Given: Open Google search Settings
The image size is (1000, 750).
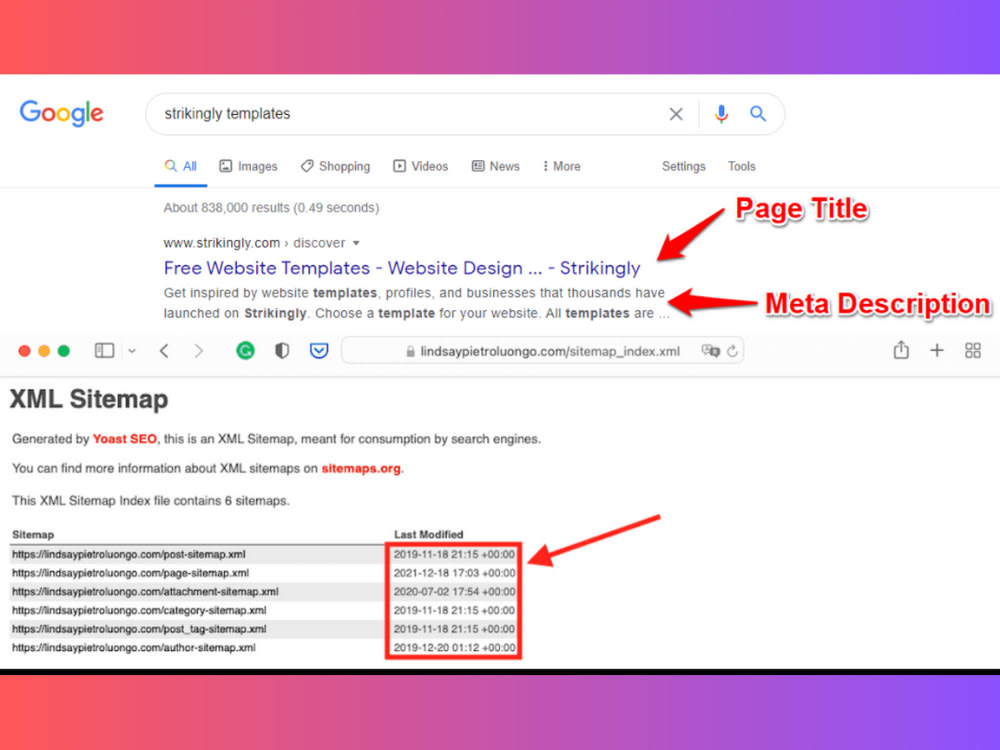Looking at the screenshot, I should point(684,166).
